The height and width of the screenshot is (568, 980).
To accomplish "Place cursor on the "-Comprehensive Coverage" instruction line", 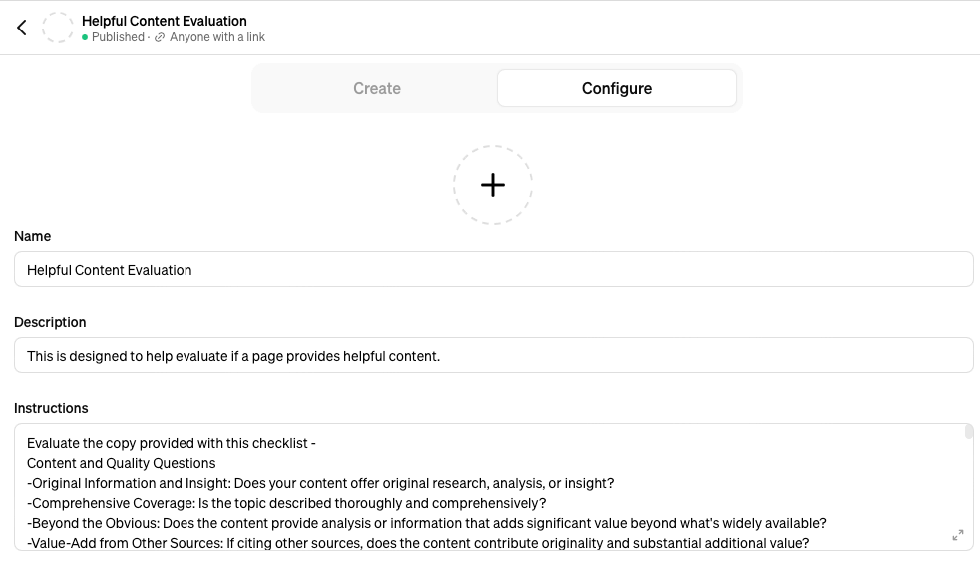I will click(286, 503).
